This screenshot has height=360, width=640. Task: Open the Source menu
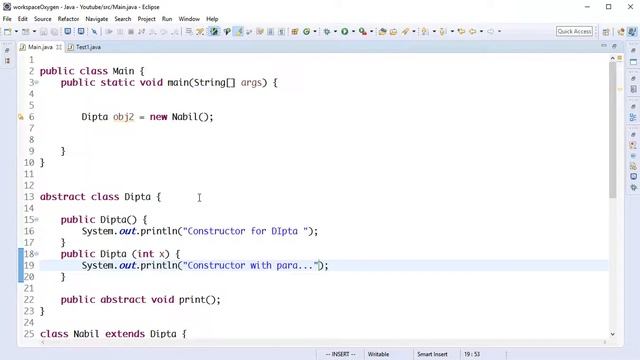point(42,19)
